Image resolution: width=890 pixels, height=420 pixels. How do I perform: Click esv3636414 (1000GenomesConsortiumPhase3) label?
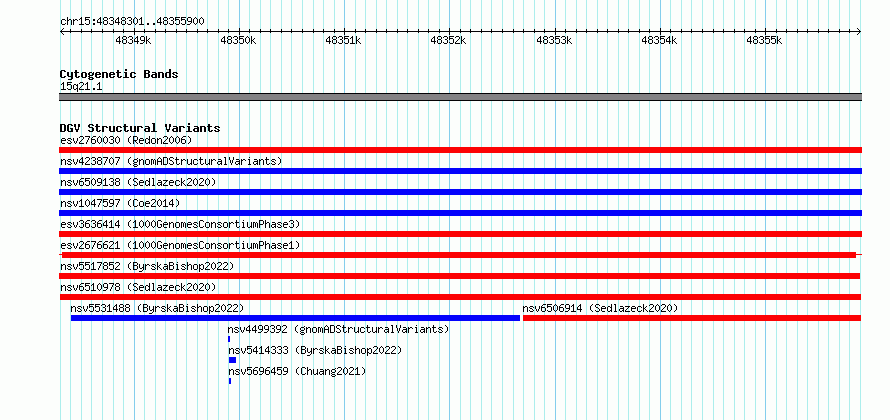click(x=180, y=224)
